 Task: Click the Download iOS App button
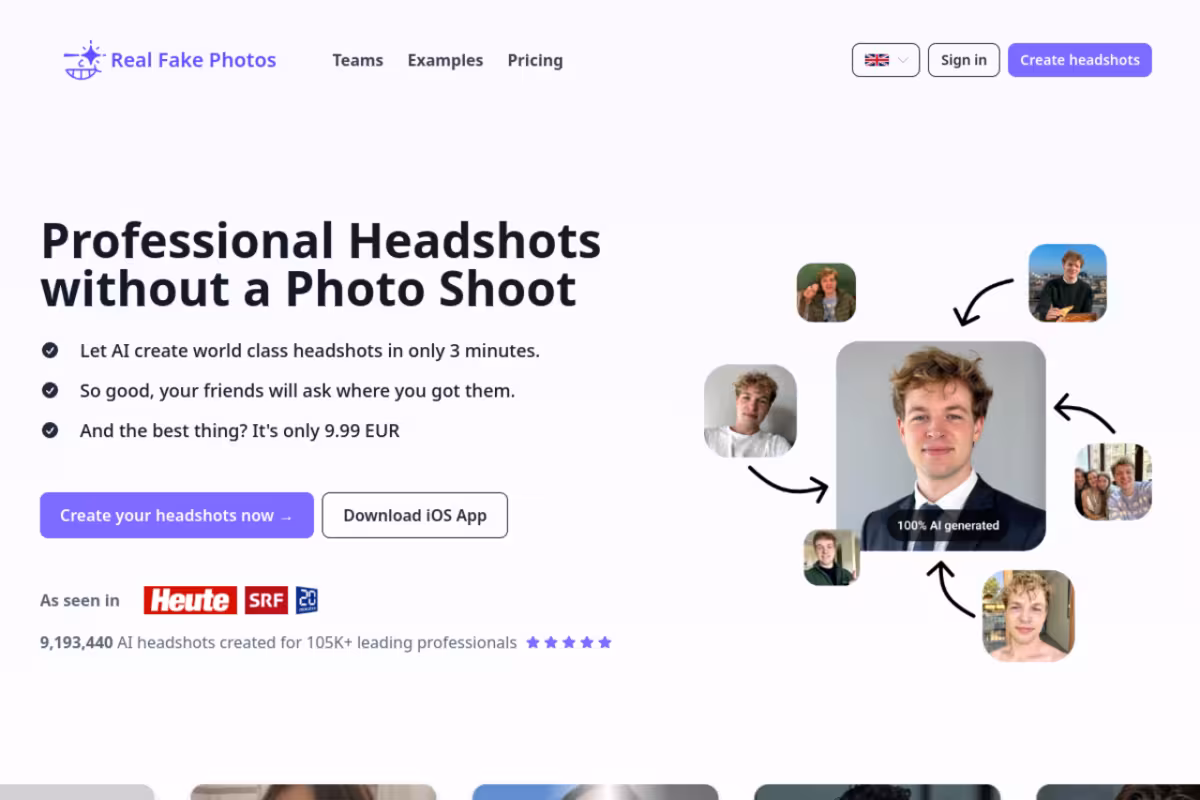(x=415, y=515)
